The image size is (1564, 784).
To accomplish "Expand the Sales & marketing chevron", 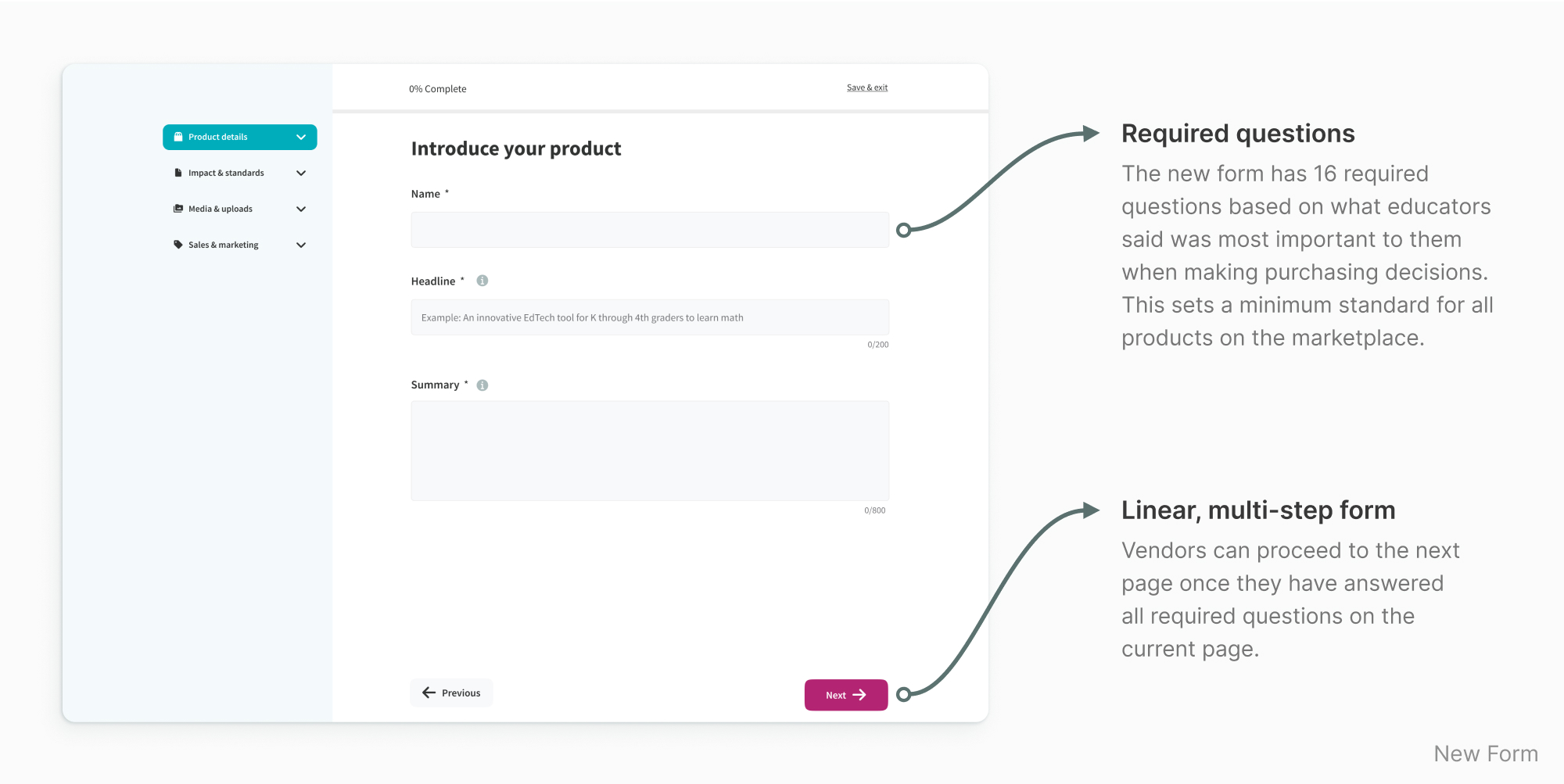I will coord(301,245).
